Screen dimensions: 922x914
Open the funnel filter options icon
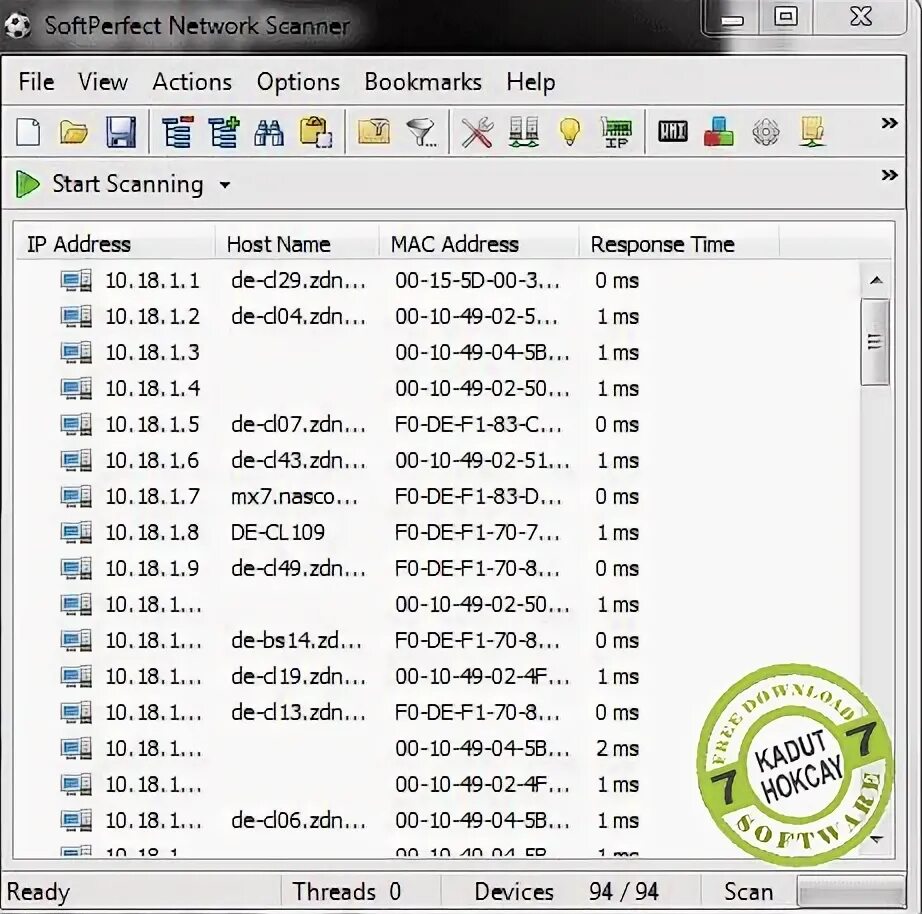[421, 132]
